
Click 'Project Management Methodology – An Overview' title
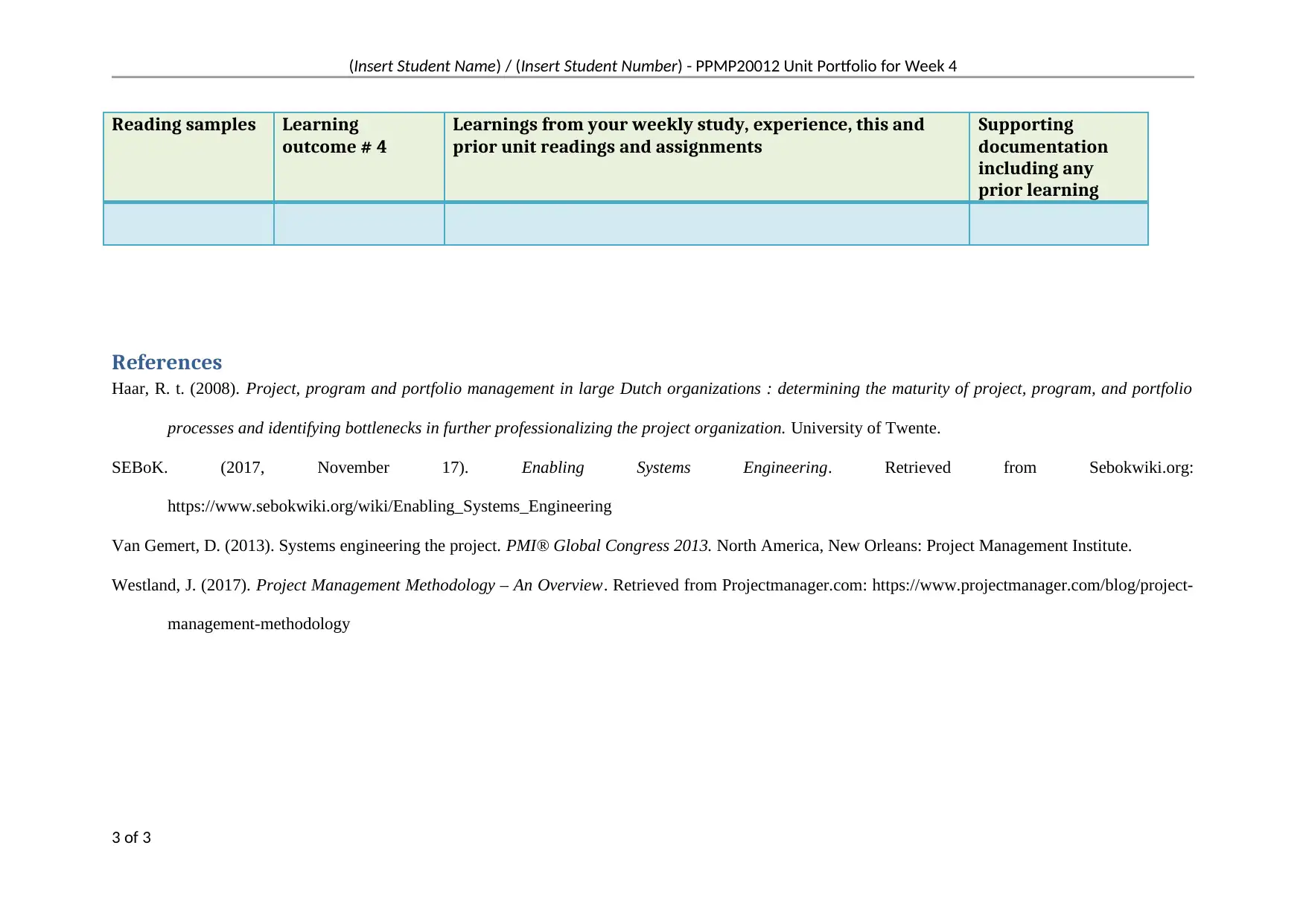tap(431, 585)
